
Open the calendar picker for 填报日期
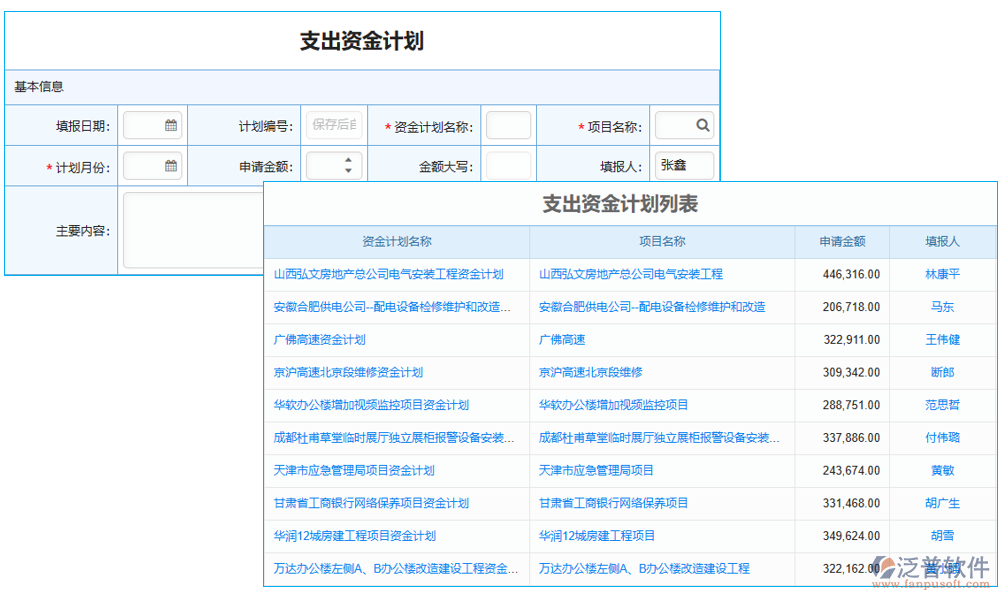click(170, 124)
